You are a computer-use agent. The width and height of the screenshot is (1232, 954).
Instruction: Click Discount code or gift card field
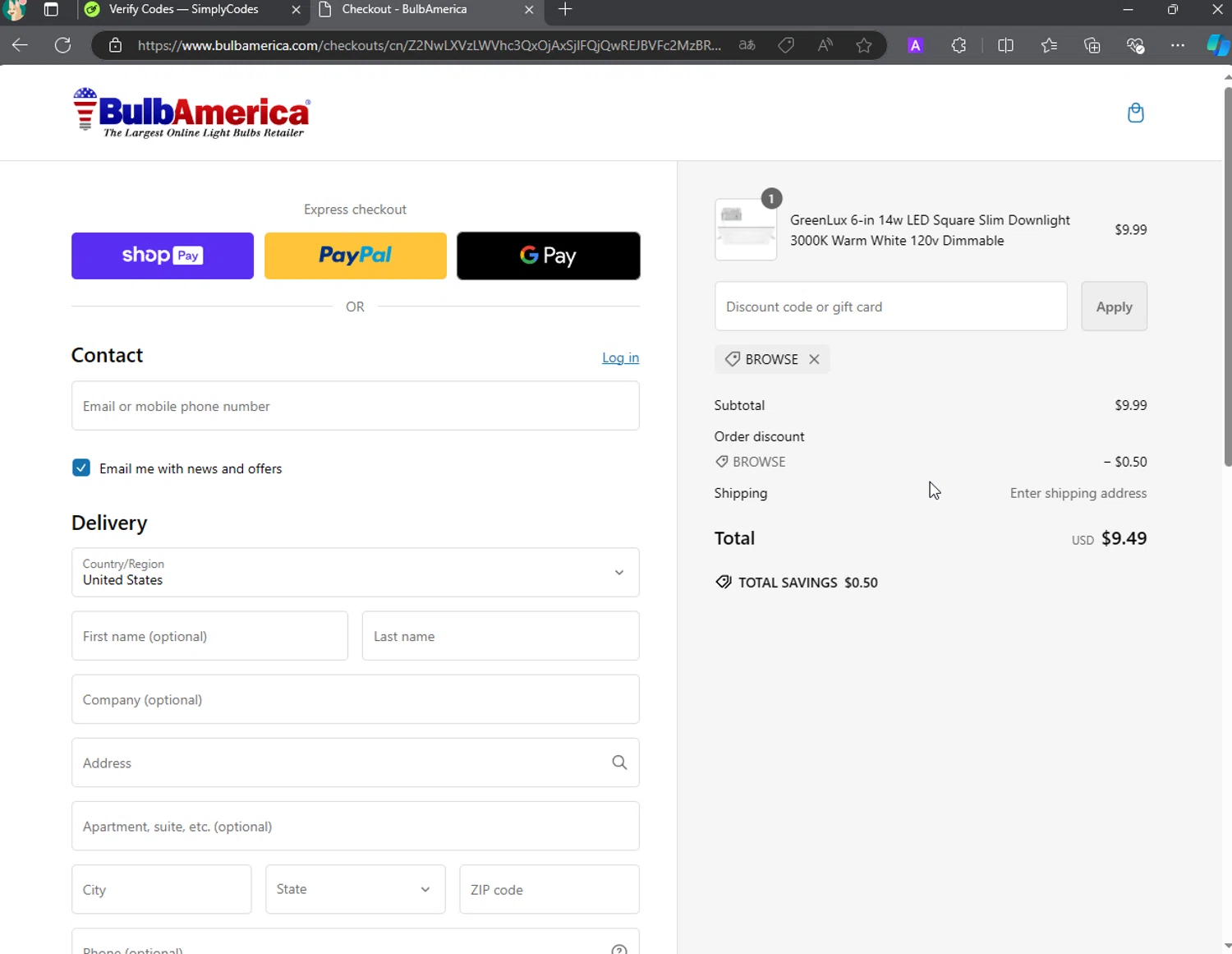(x=890, y=306)
